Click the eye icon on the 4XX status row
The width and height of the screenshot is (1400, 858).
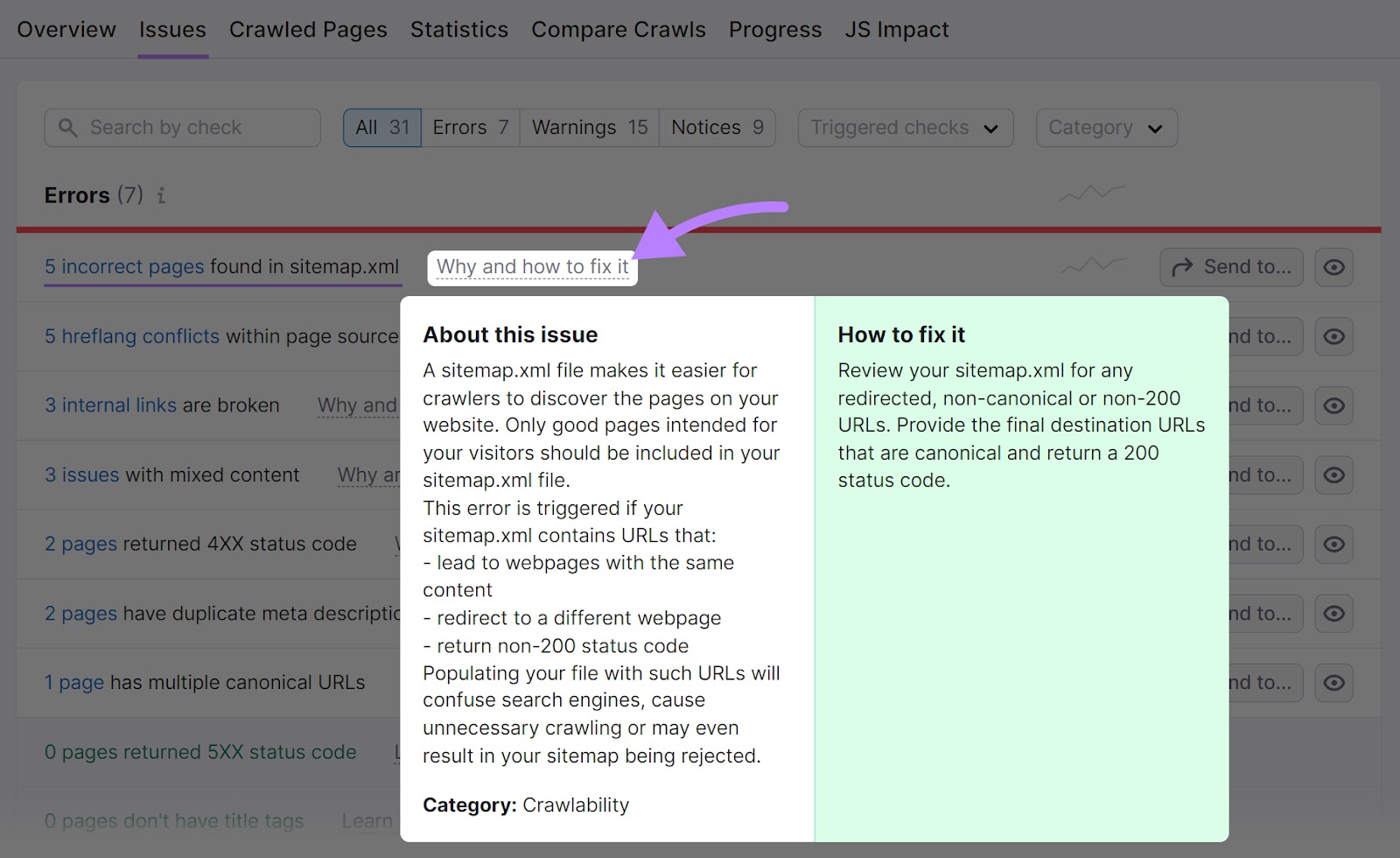pos(1333,544)
